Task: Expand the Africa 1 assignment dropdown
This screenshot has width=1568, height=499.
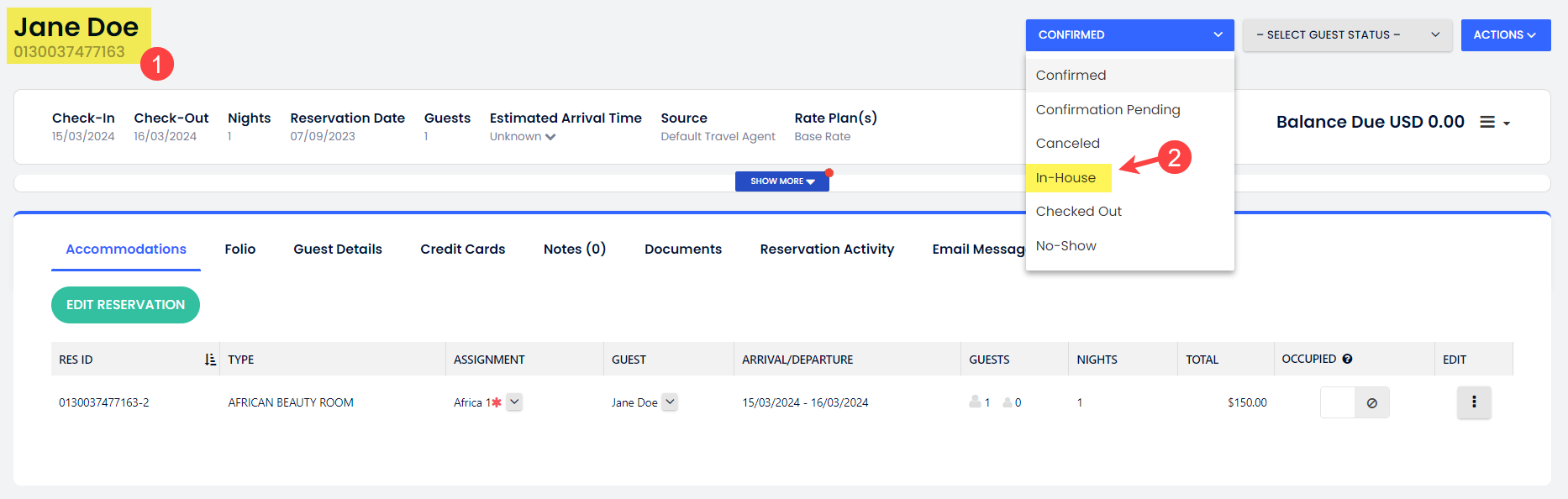Action: (x=514, y=402)
